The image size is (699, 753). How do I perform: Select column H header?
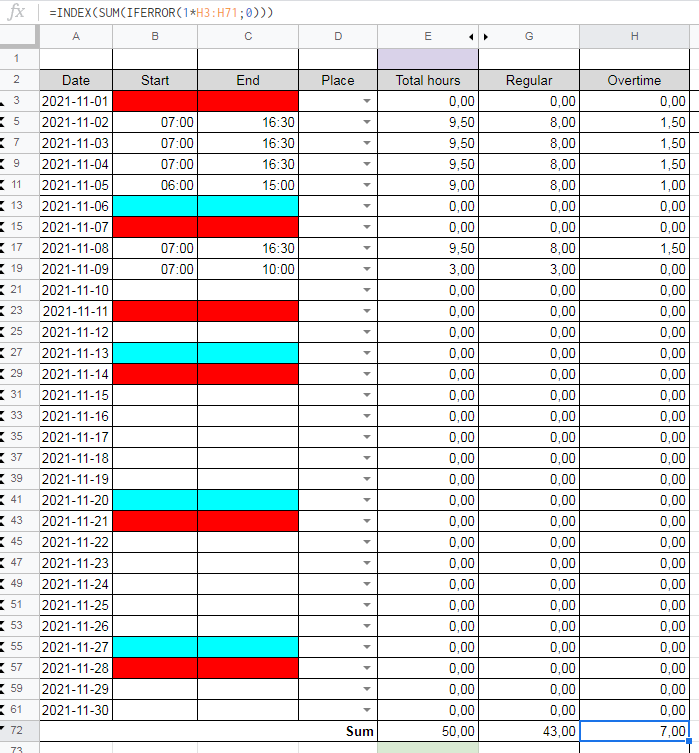click(634, 36)
